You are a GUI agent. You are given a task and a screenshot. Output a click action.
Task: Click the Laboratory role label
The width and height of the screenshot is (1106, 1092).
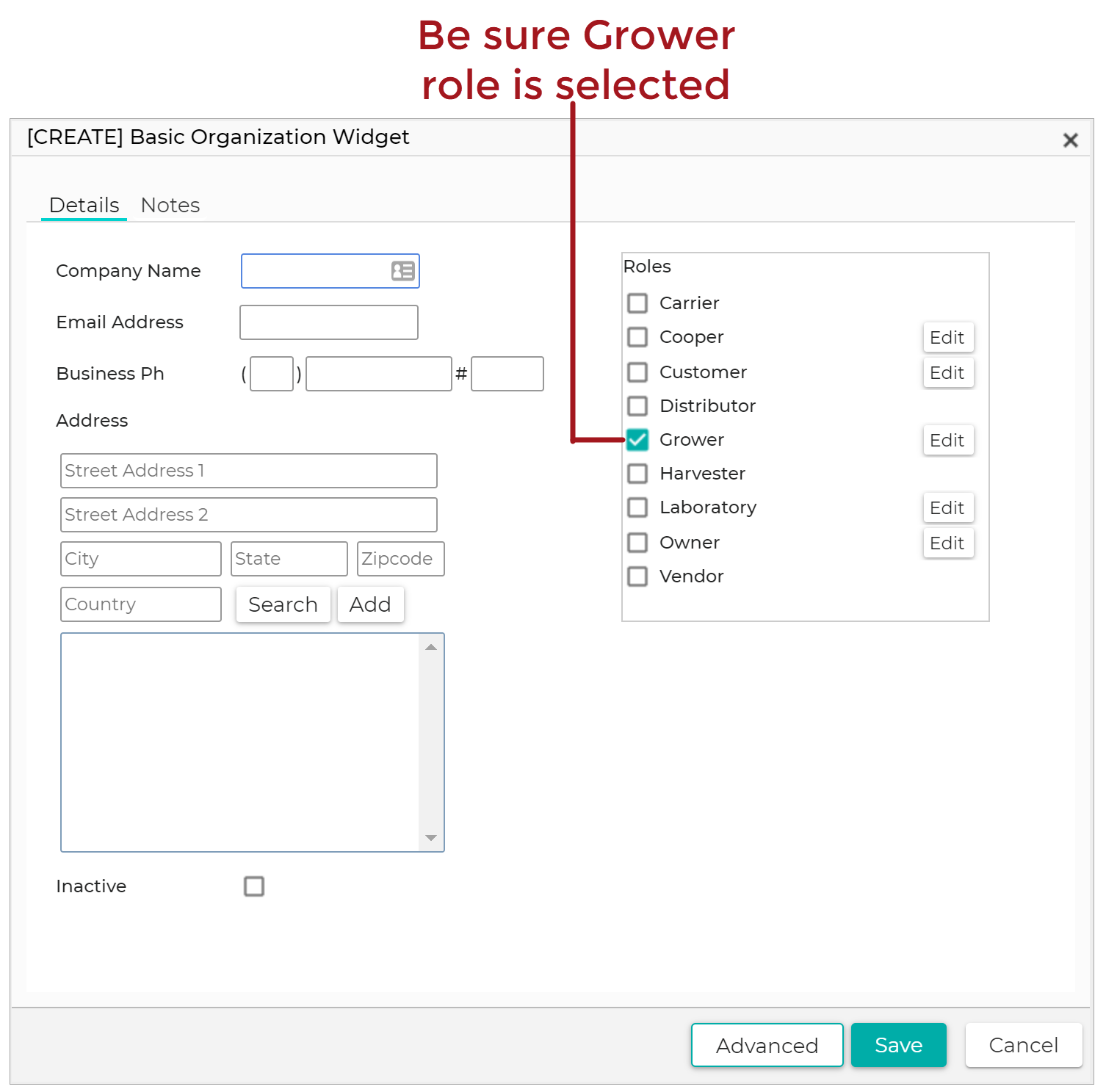[x=708, y=507]
